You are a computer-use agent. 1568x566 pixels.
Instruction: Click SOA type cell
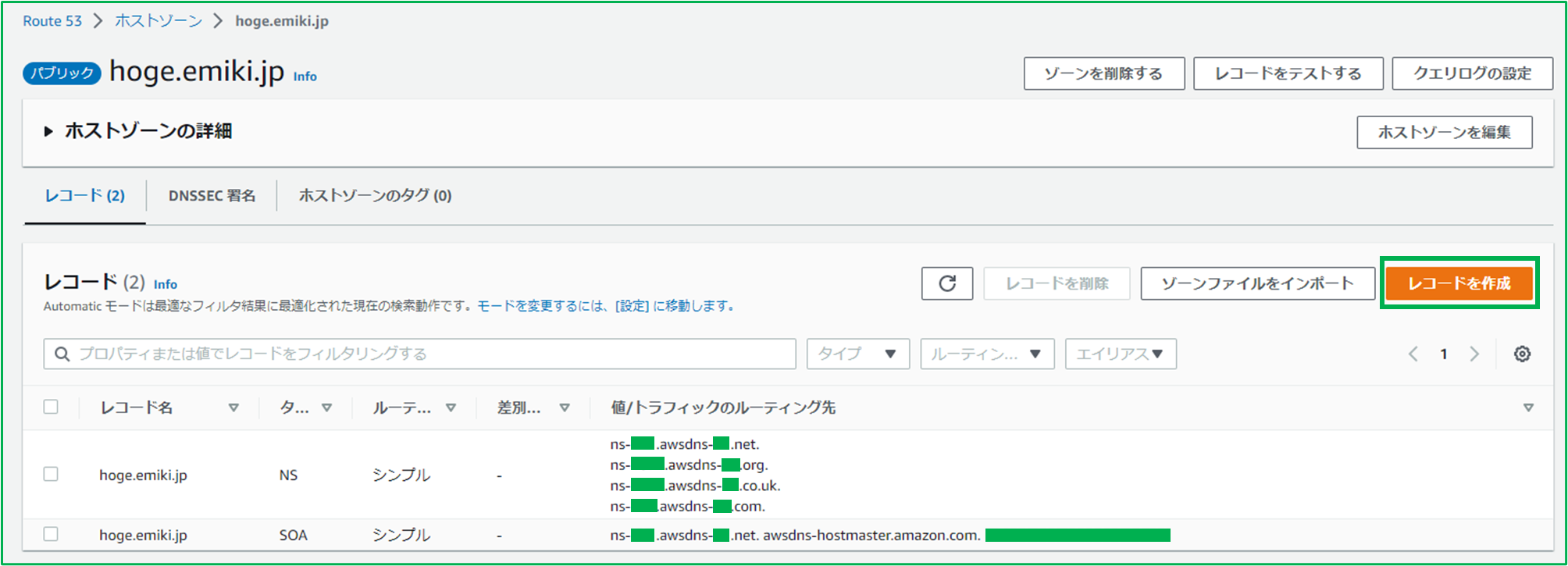[293, 535]
